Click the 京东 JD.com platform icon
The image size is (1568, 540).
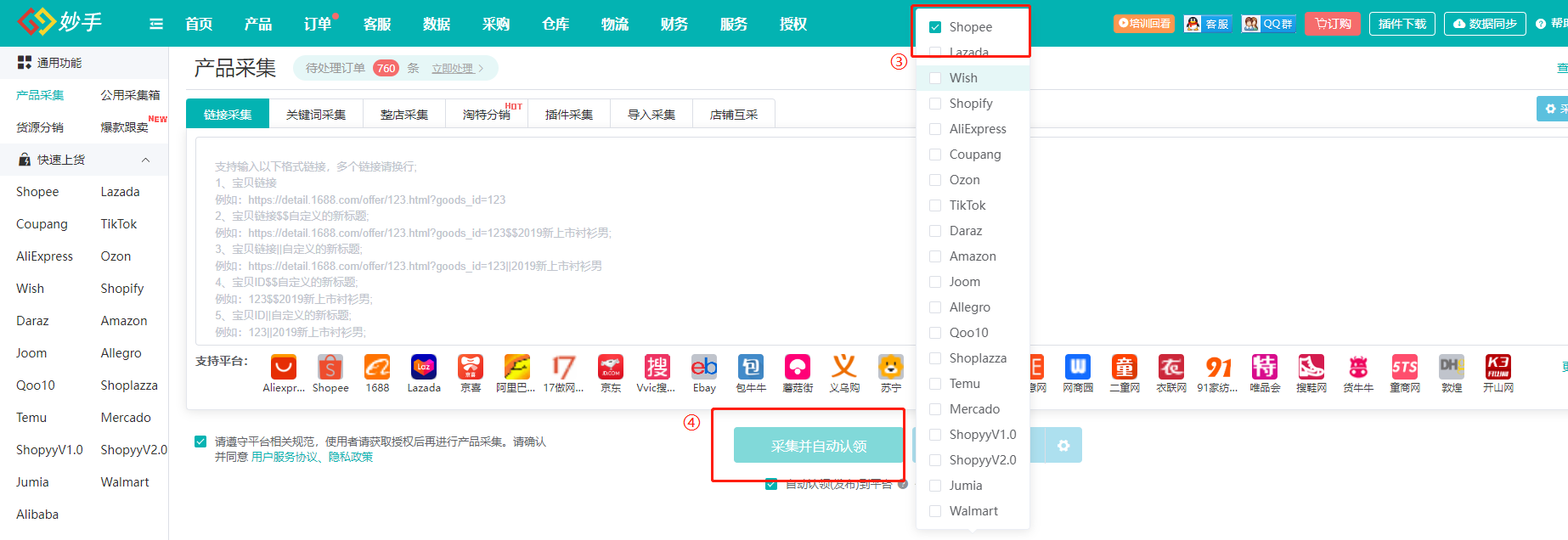coord(611,367)
